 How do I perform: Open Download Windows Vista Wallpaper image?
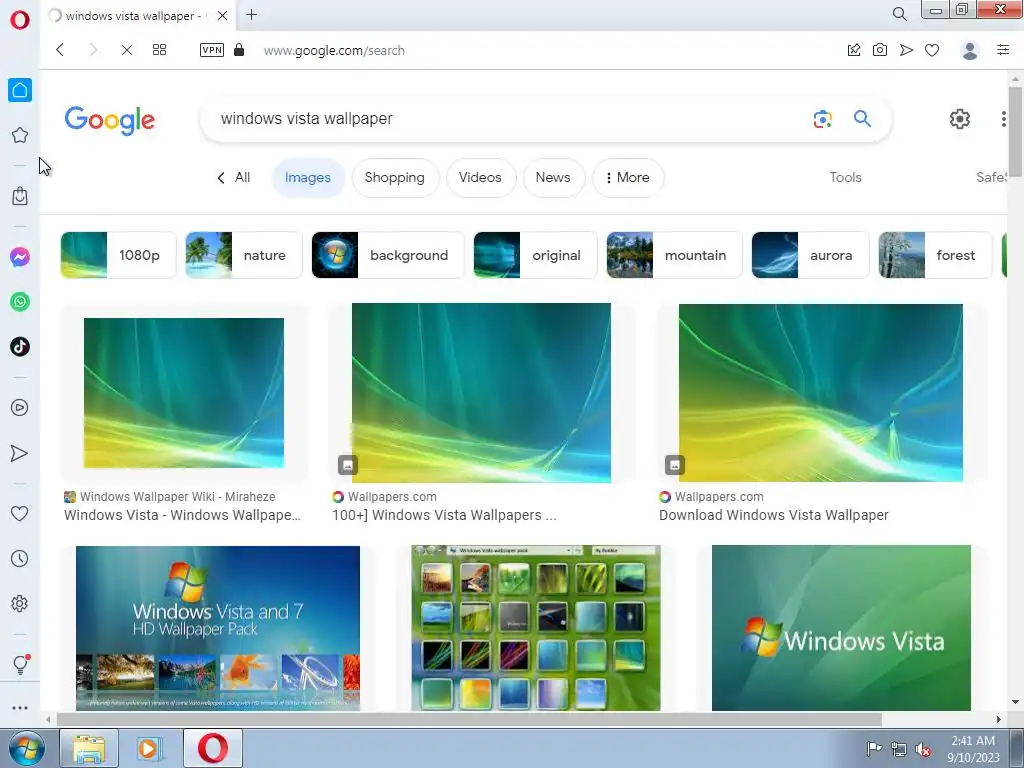[821, 392]
